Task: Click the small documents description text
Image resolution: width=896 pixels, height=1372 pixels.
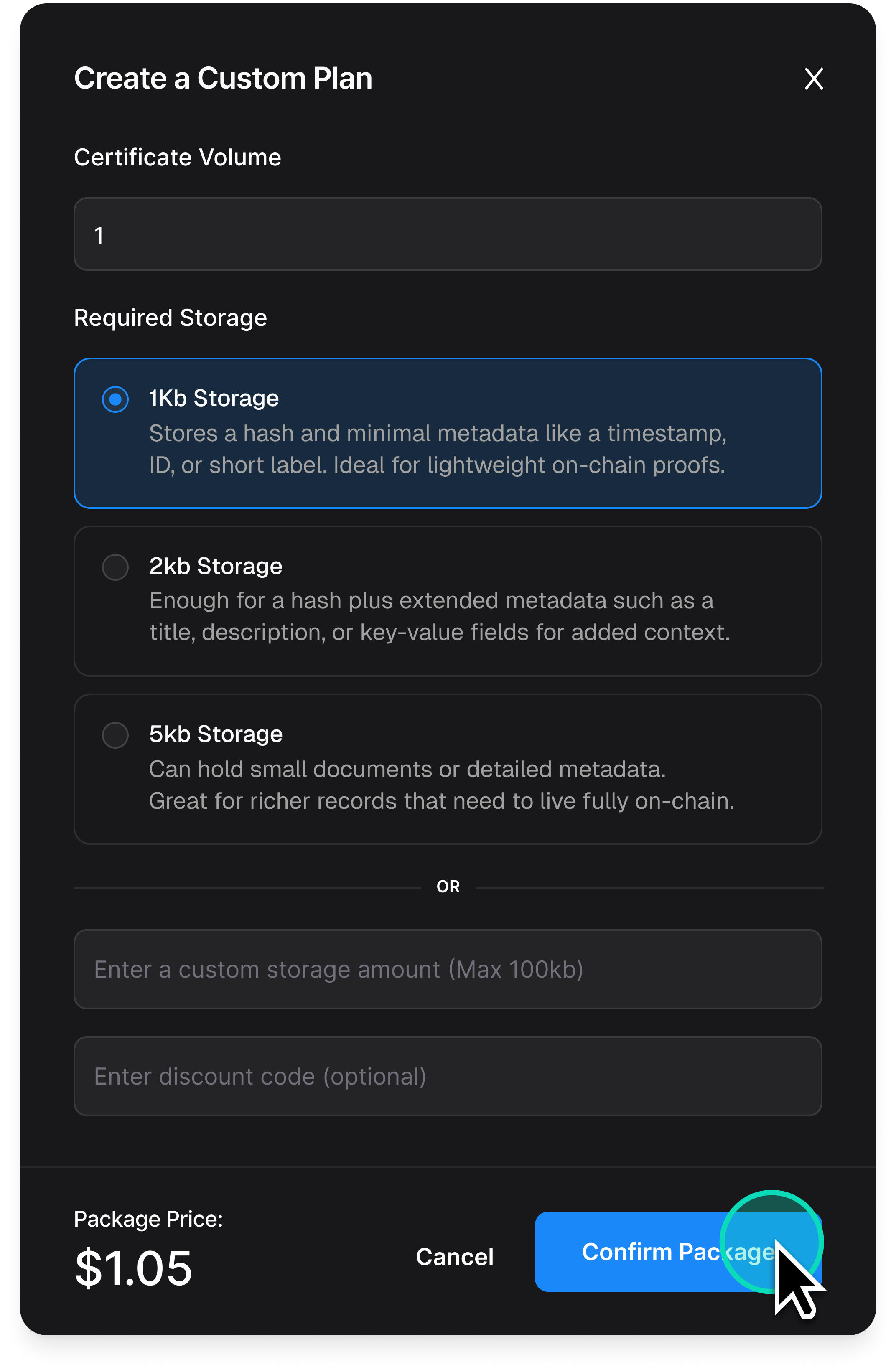Action: (x=441, y=785)
